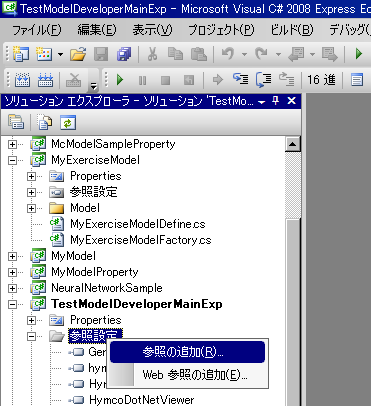The image size is (371, 406).
Task: Click the Cut scissors icon
Action: 152,54
